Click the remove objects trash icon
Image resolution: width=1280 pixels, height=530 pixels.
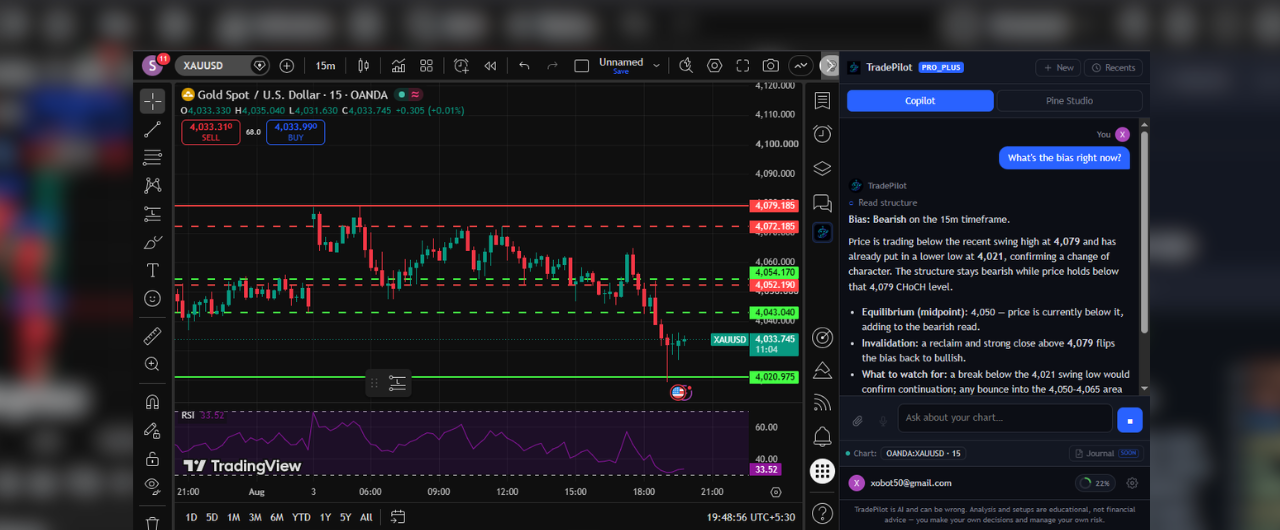(x=152, y=522)
